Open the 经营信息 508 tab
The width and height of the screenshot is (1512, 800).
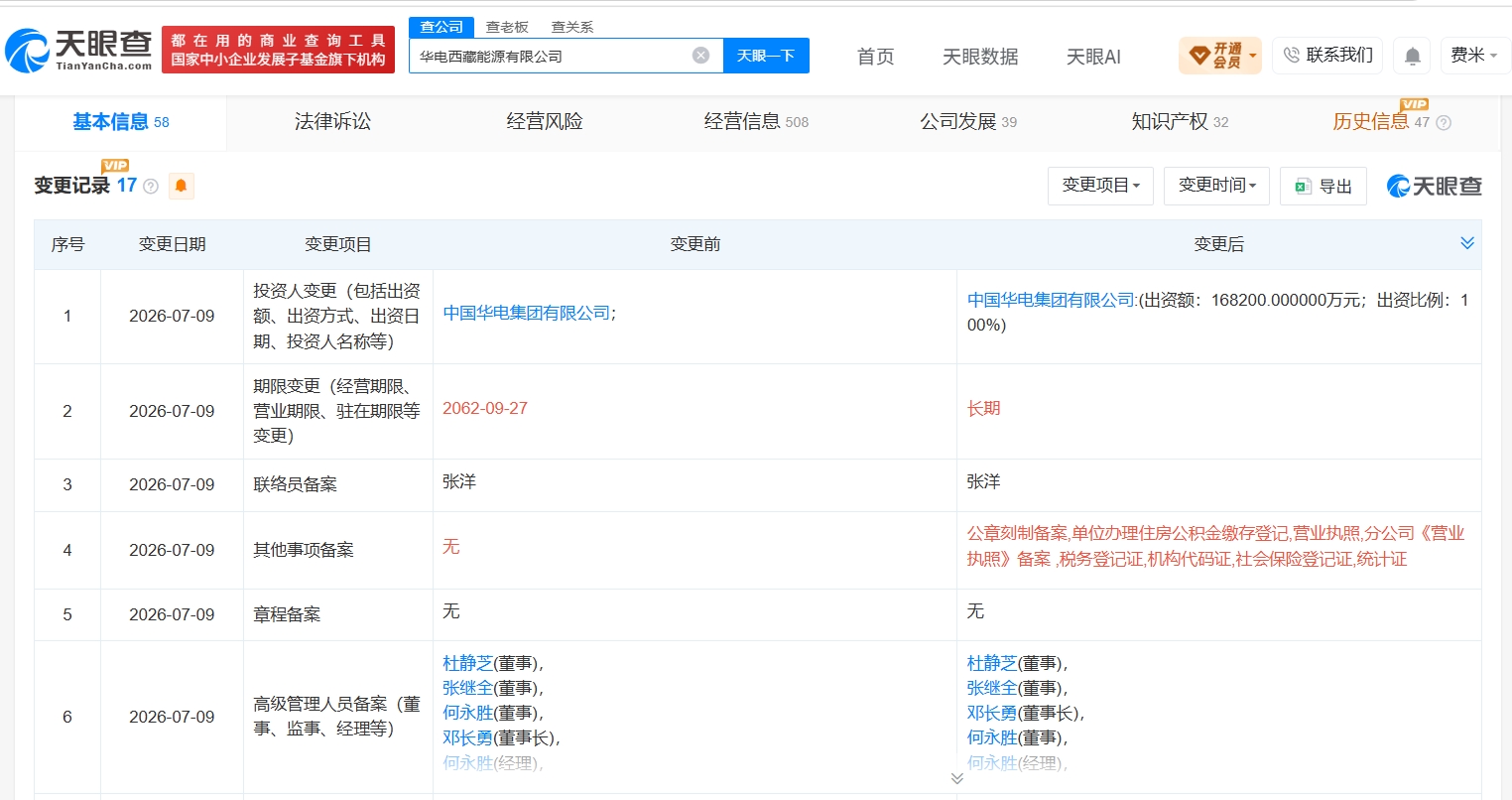(x=756, y=122)
